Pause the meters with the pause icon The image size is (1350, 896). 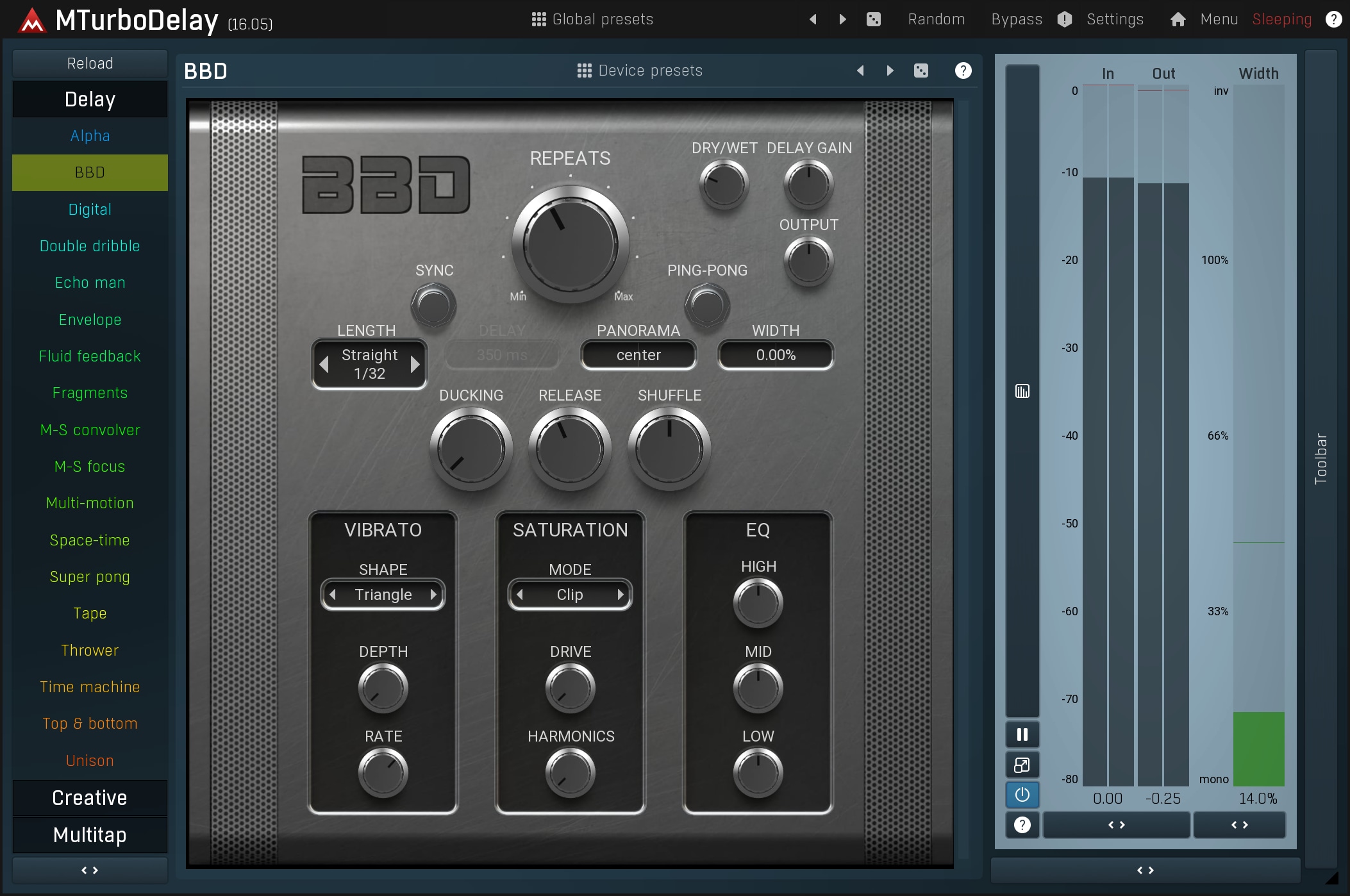click(1022, 734)
